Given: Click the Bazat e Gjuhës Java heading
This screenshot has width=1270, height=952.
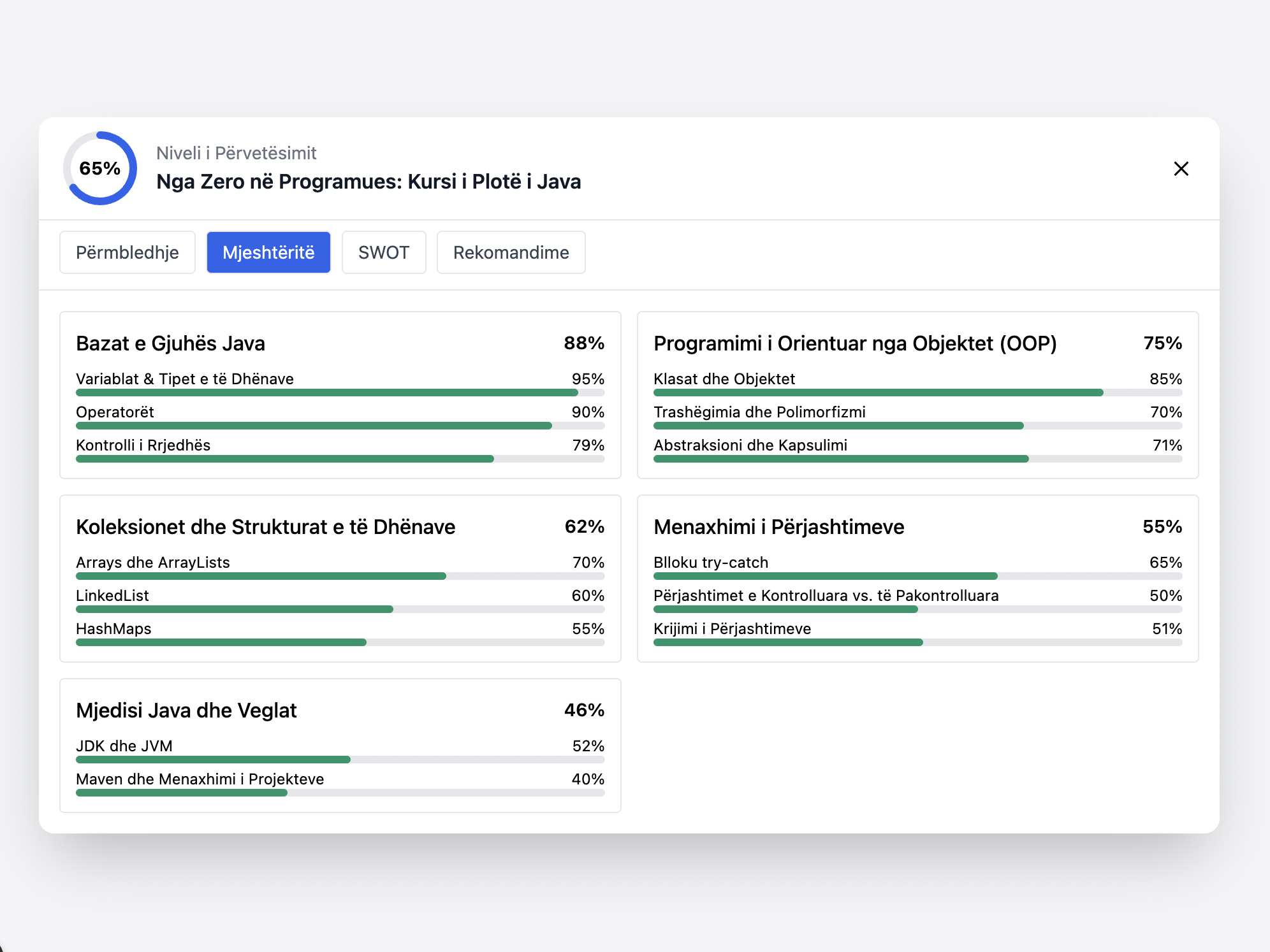Looking at the screenshot, I should click(170, 343).
